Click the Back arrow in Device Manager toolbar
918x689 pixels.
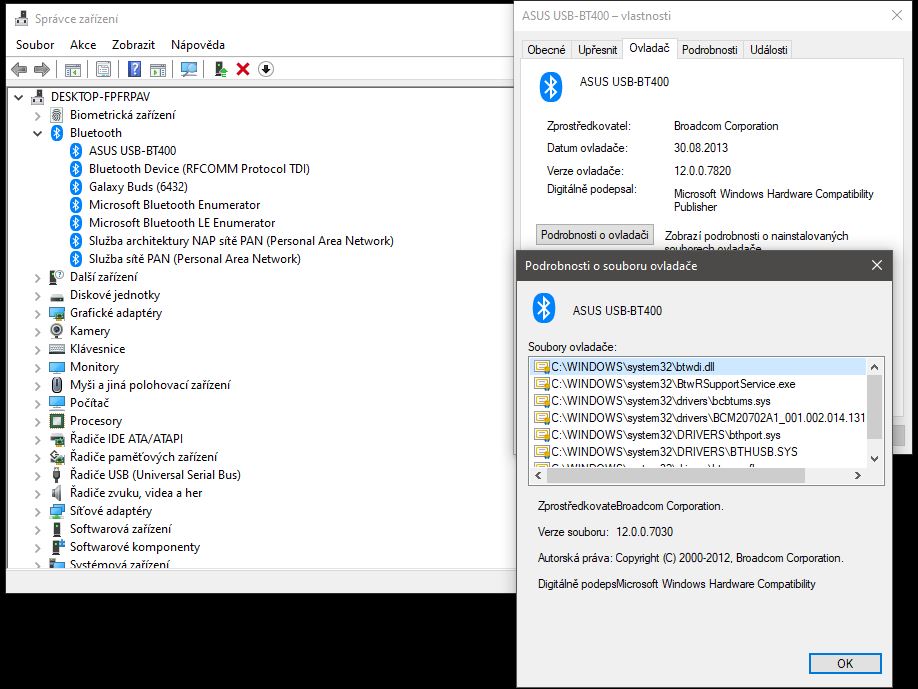19,69
